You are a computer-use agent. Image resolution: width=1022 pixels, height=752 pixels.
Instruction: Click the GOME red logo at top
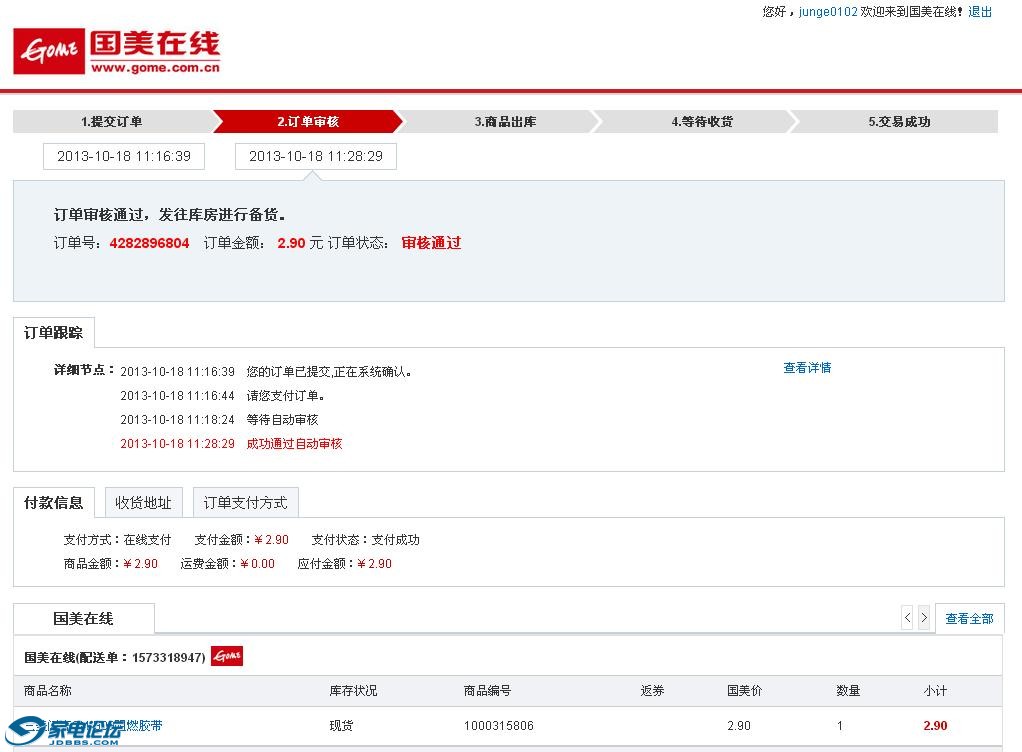tap(49, 51)
